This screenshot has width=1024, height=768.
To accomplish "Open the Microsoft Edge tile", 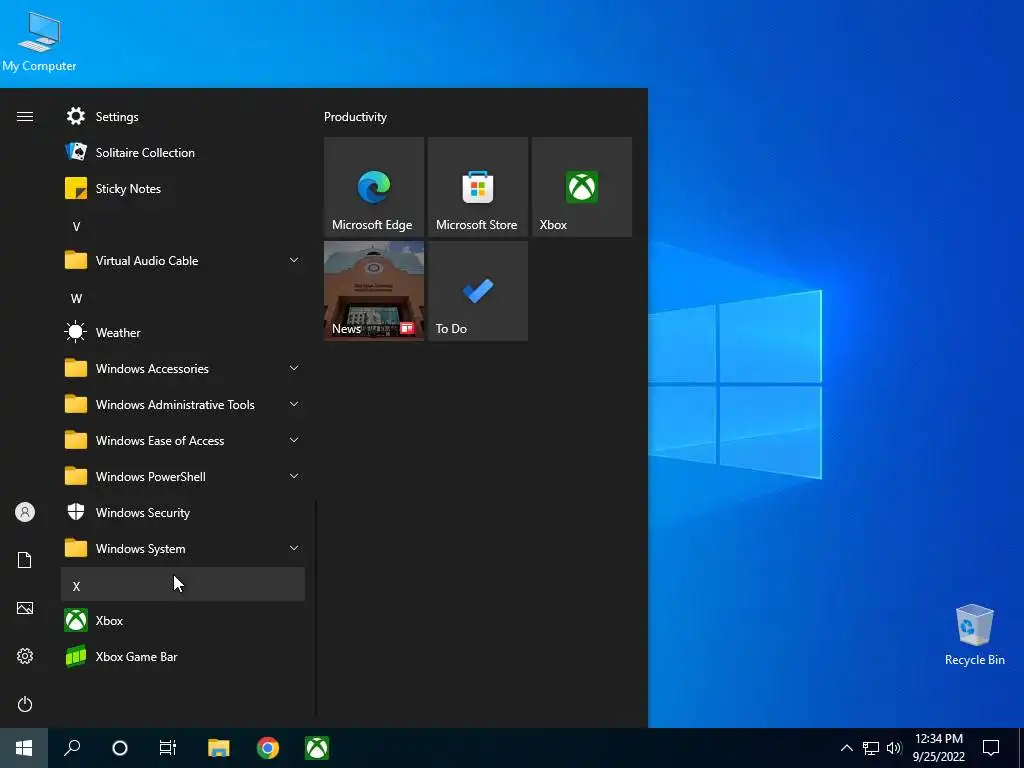I will [x=374, y=187].
